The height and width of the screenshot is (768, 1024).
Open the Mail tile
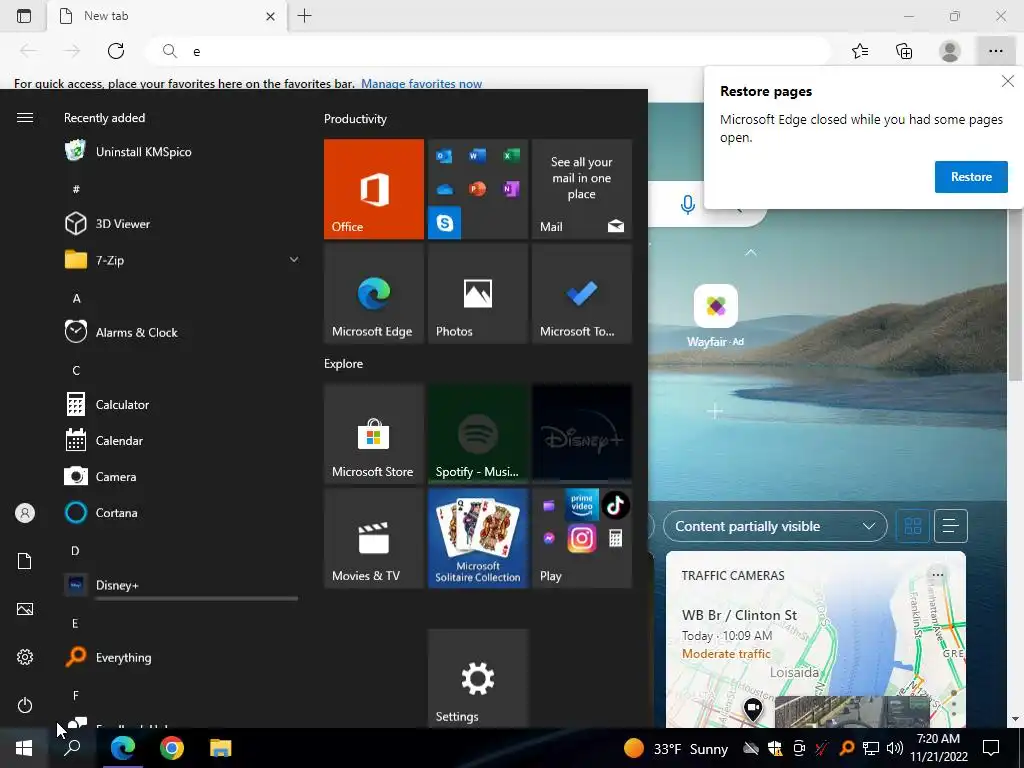[581, 189]
